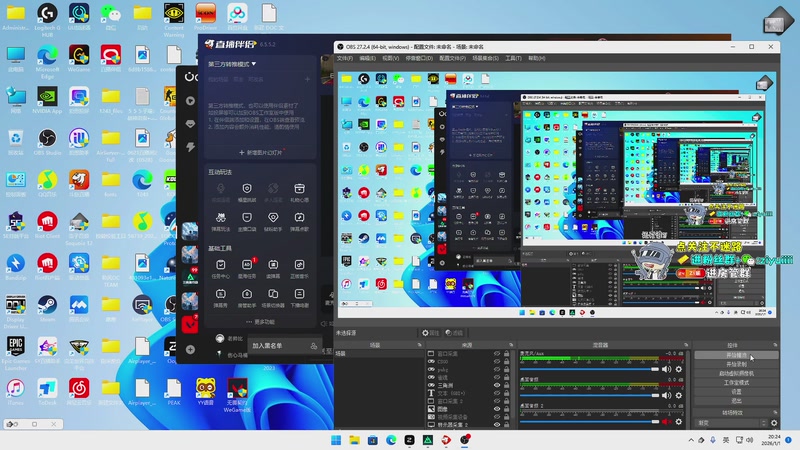The width and height of the screenshot is (800, 450).
Task: Pop out the 来源 dock panel
Action: [x=511, y=345]
